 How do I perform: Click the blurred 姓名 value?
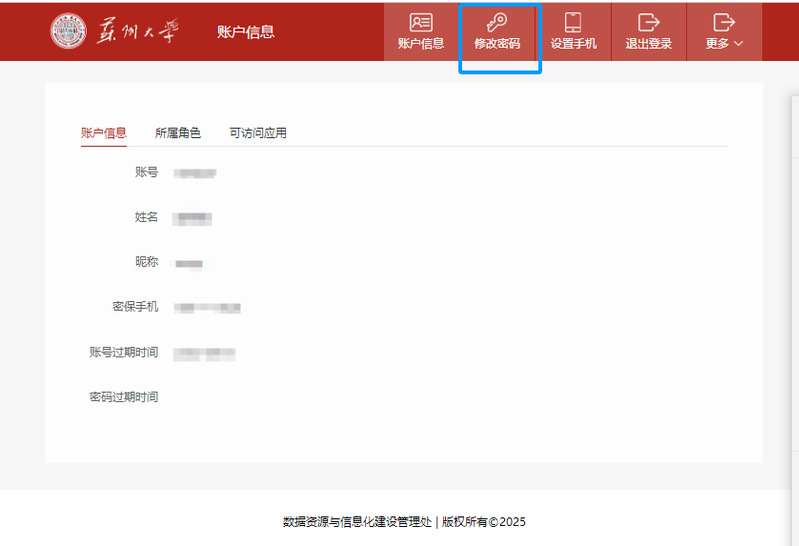[x=192, y=218]
